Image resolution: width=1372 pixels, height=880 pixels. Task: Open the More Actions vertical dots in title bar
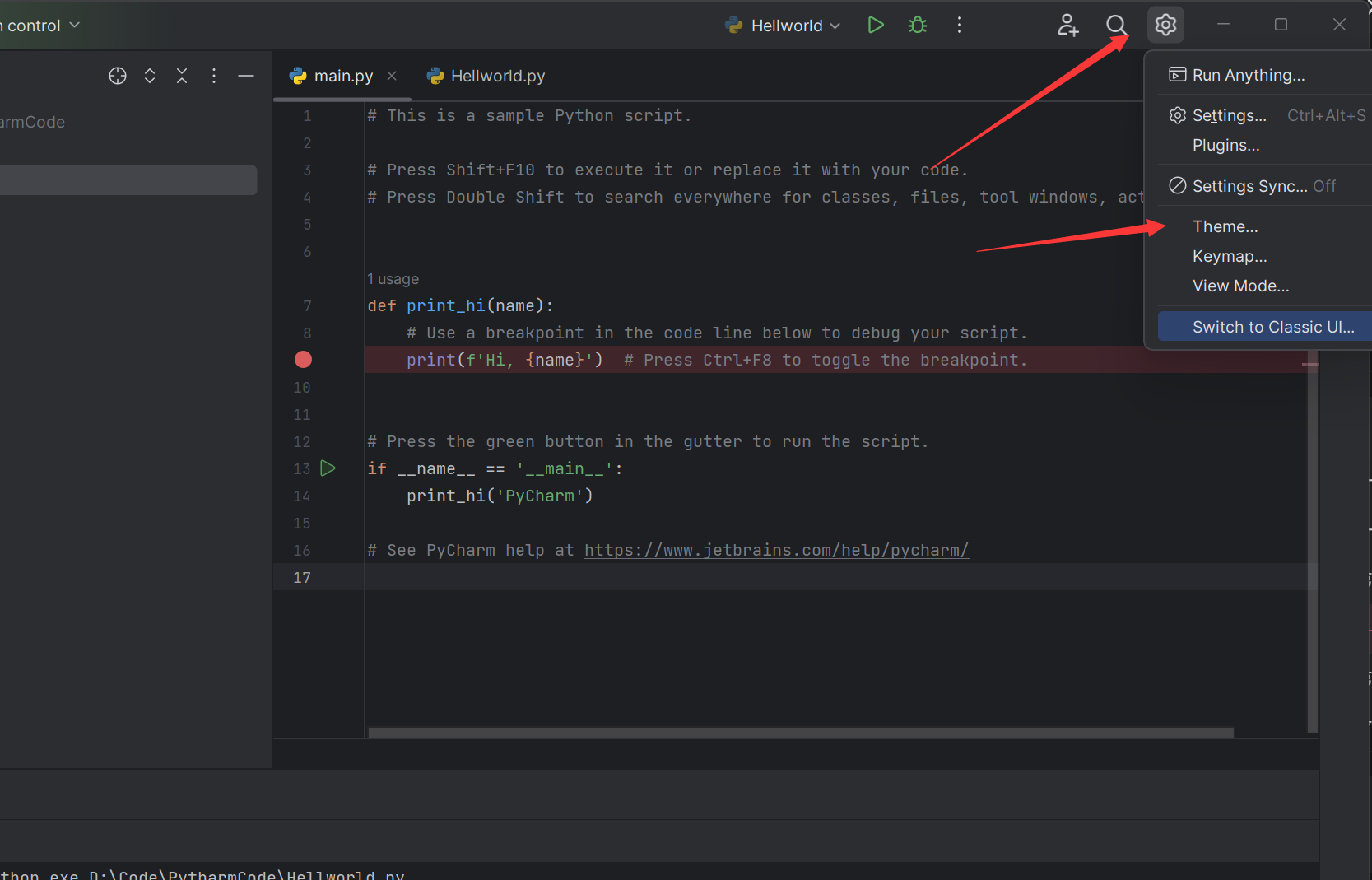point(960,25)
